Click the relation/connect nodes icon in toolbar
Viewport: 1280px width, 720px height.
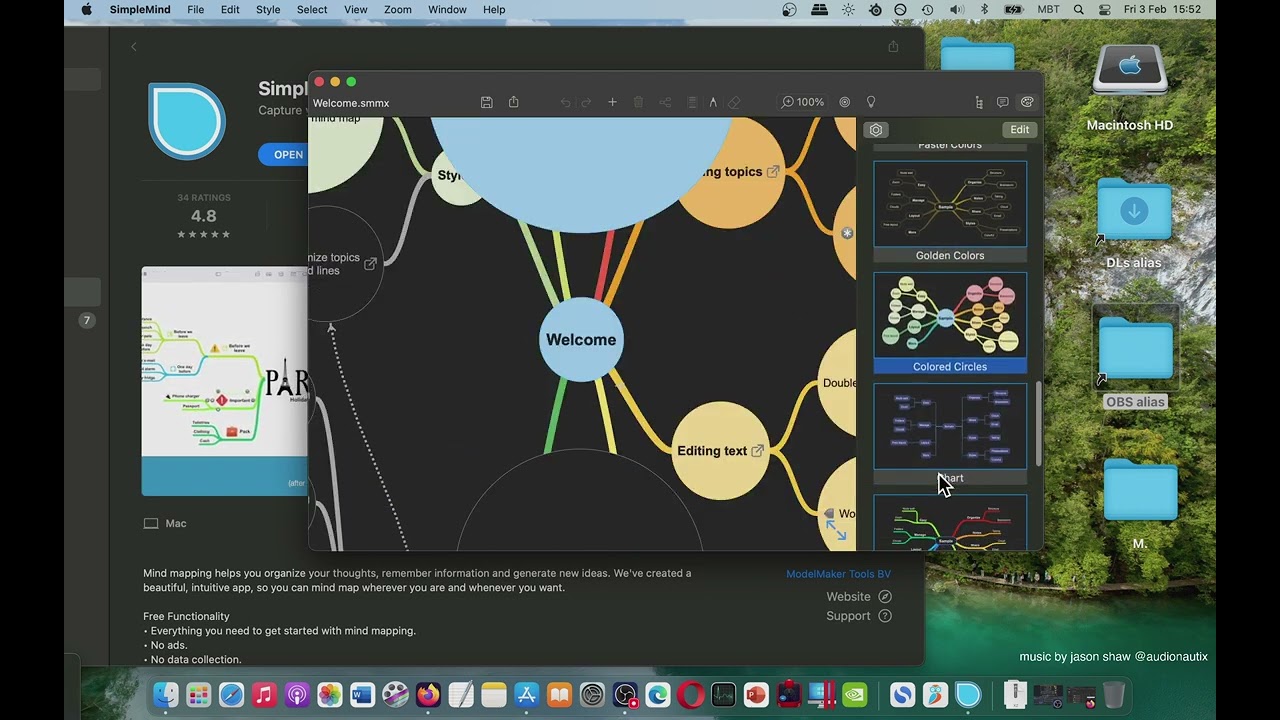[664, 102]
